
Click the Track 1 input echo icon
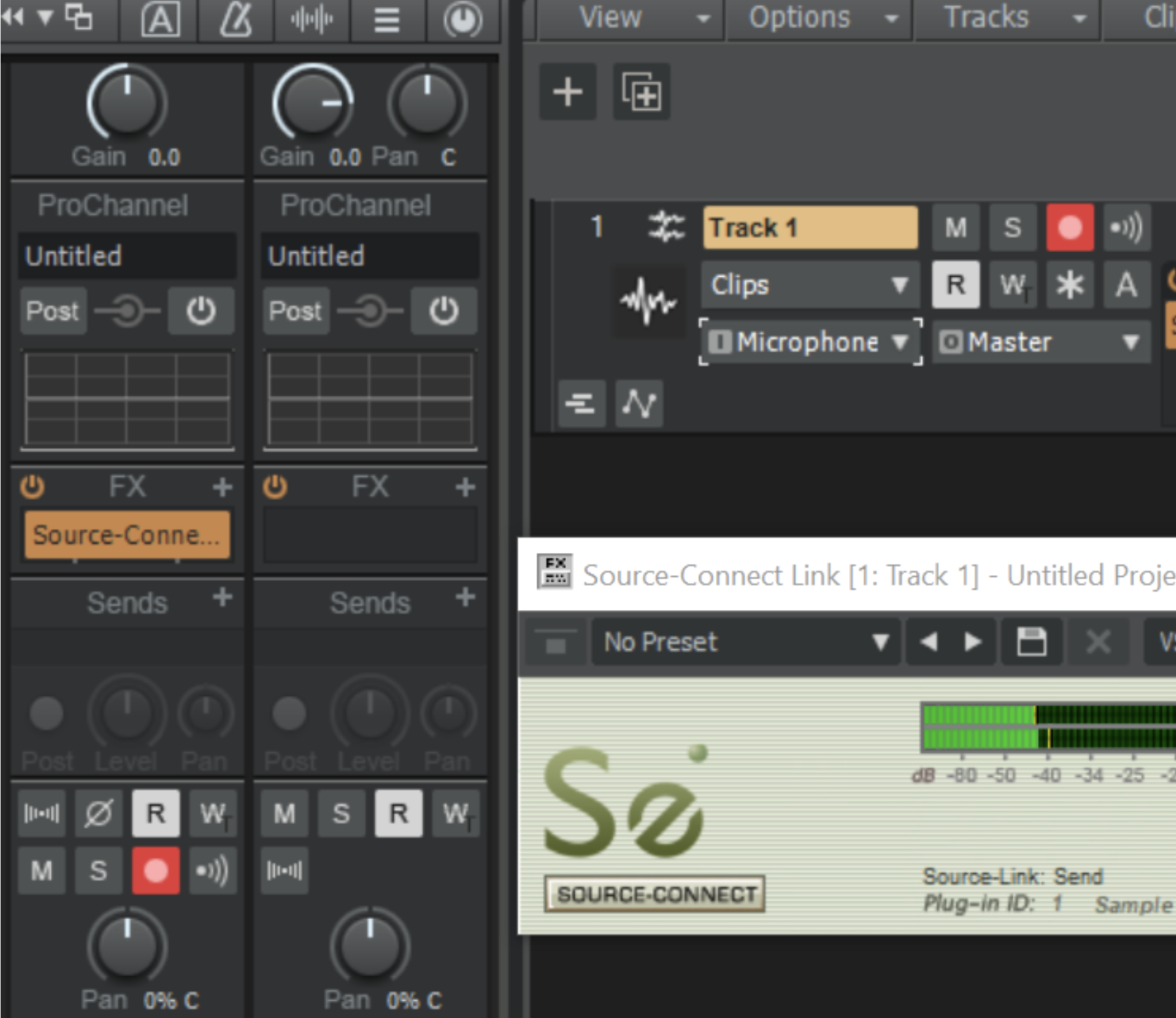[x=1127, y=227]
